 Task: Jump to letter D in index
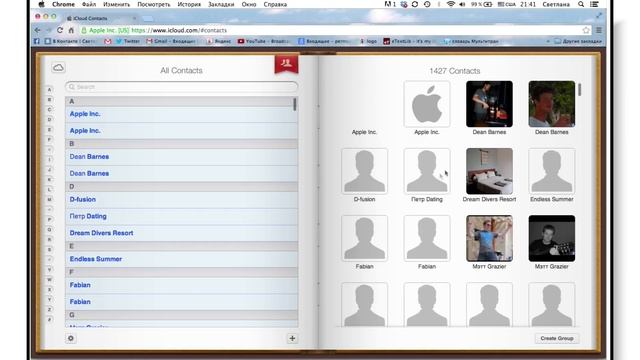[49, 119]
